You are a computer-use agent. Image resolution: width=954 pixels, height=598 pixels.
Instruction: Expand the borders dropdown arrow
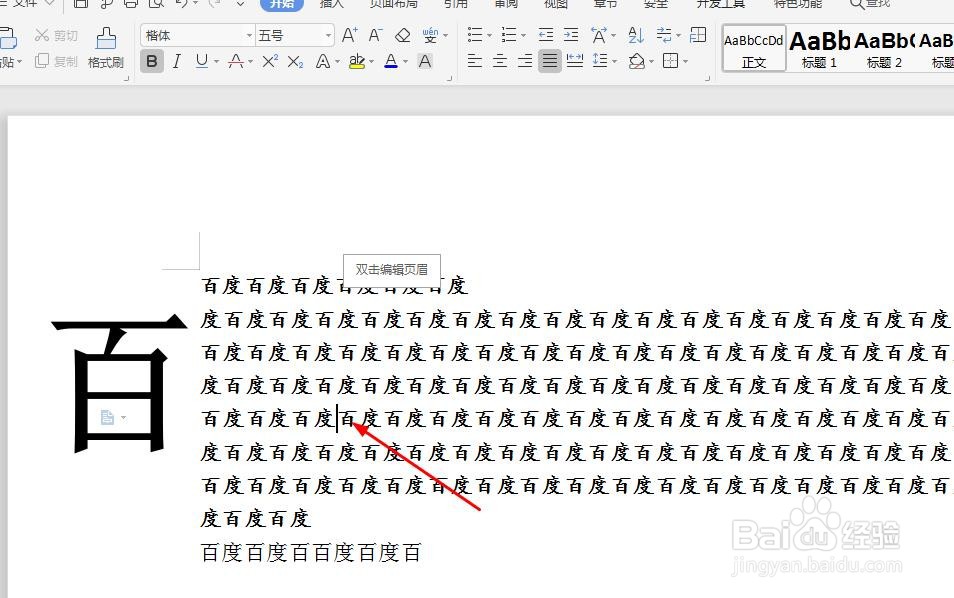(686, 61)
